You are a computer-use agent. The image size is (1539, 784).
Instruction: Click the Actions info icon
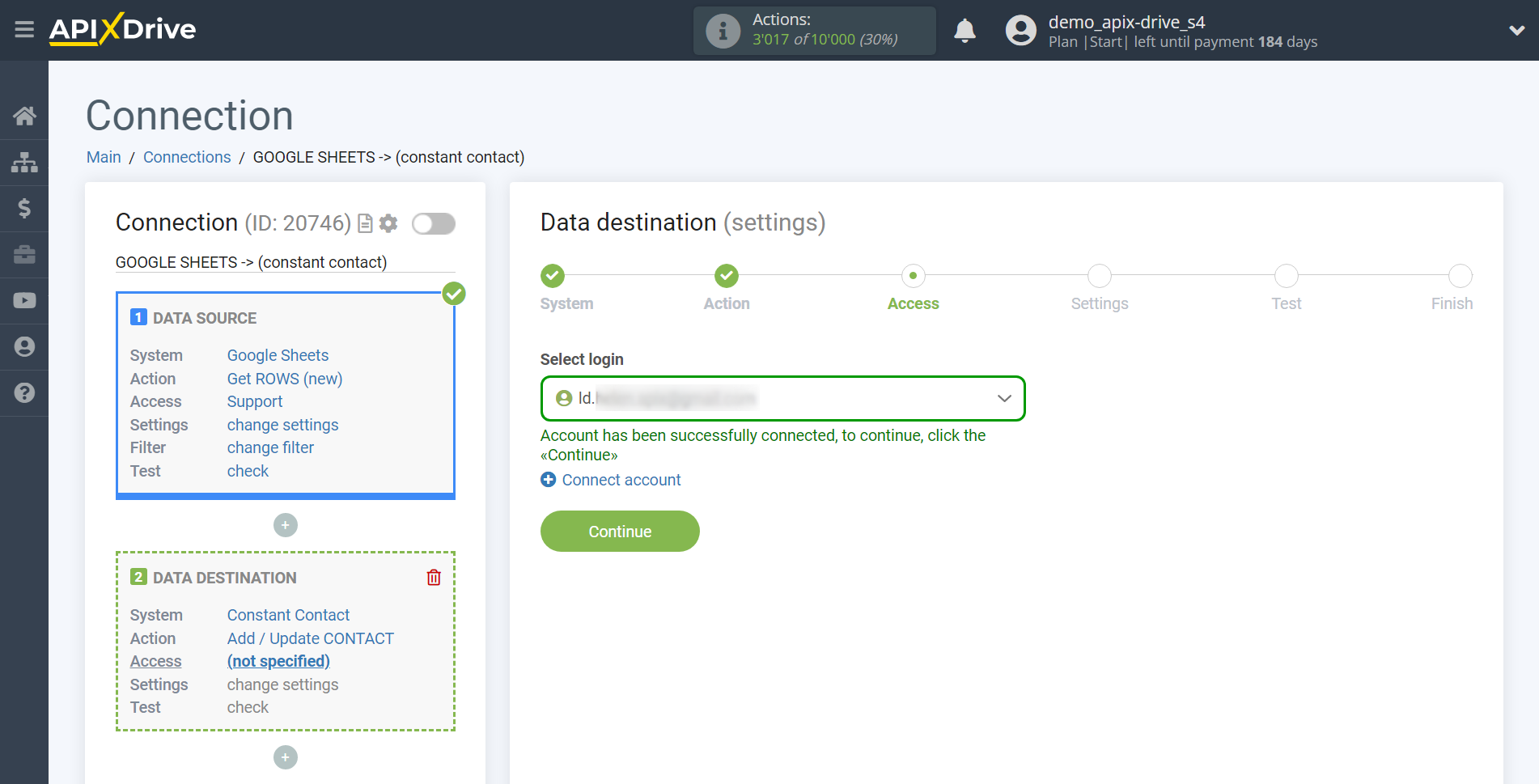tap(723, 31)
